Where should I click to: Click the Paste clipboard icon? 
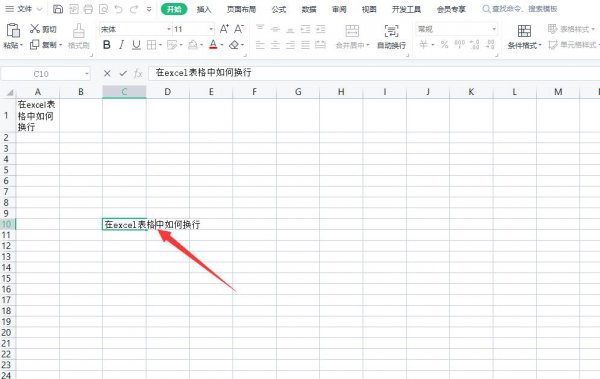(13, 31)
